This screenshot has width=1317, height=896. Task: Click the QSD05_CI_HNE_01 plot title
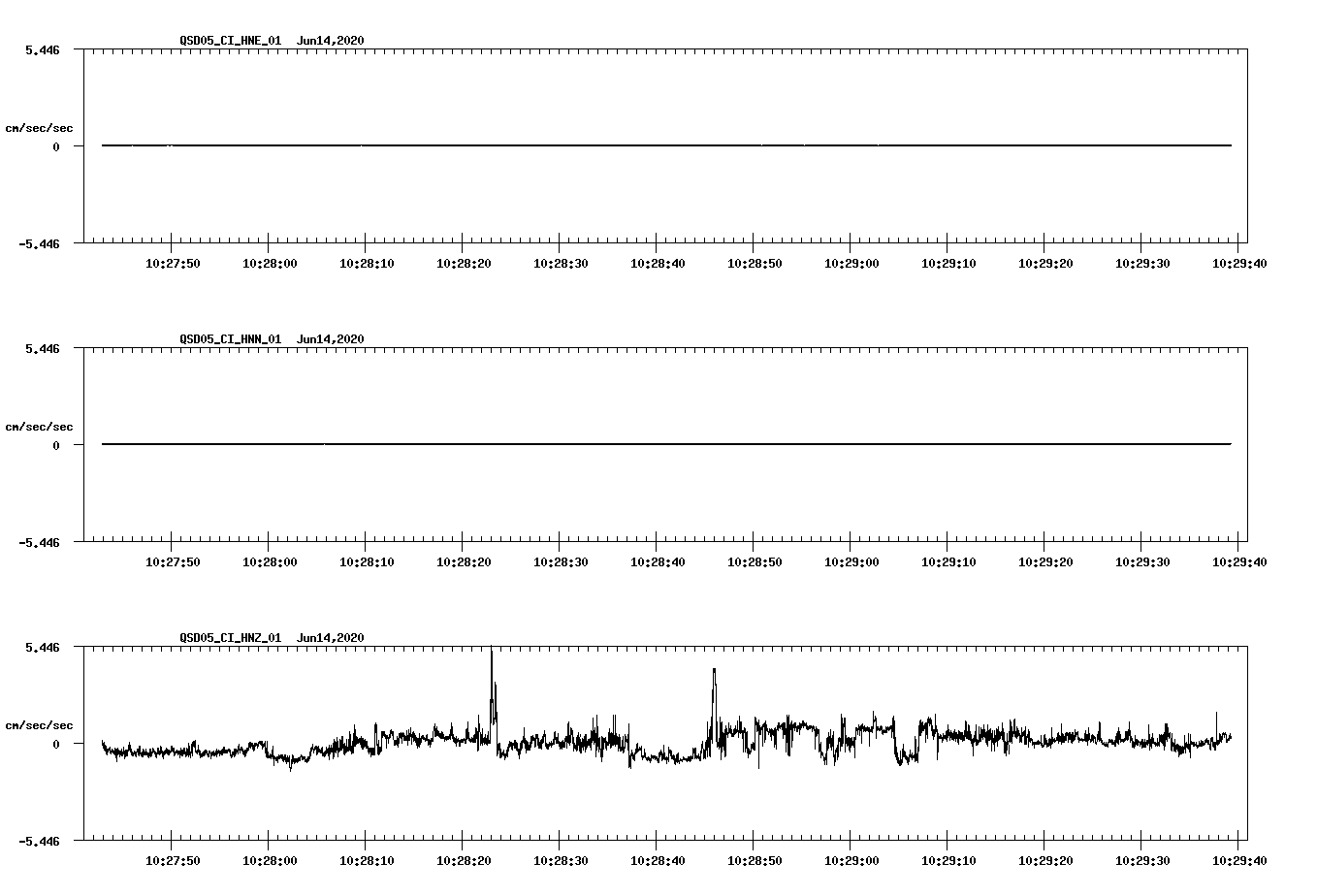click(231, 40)
